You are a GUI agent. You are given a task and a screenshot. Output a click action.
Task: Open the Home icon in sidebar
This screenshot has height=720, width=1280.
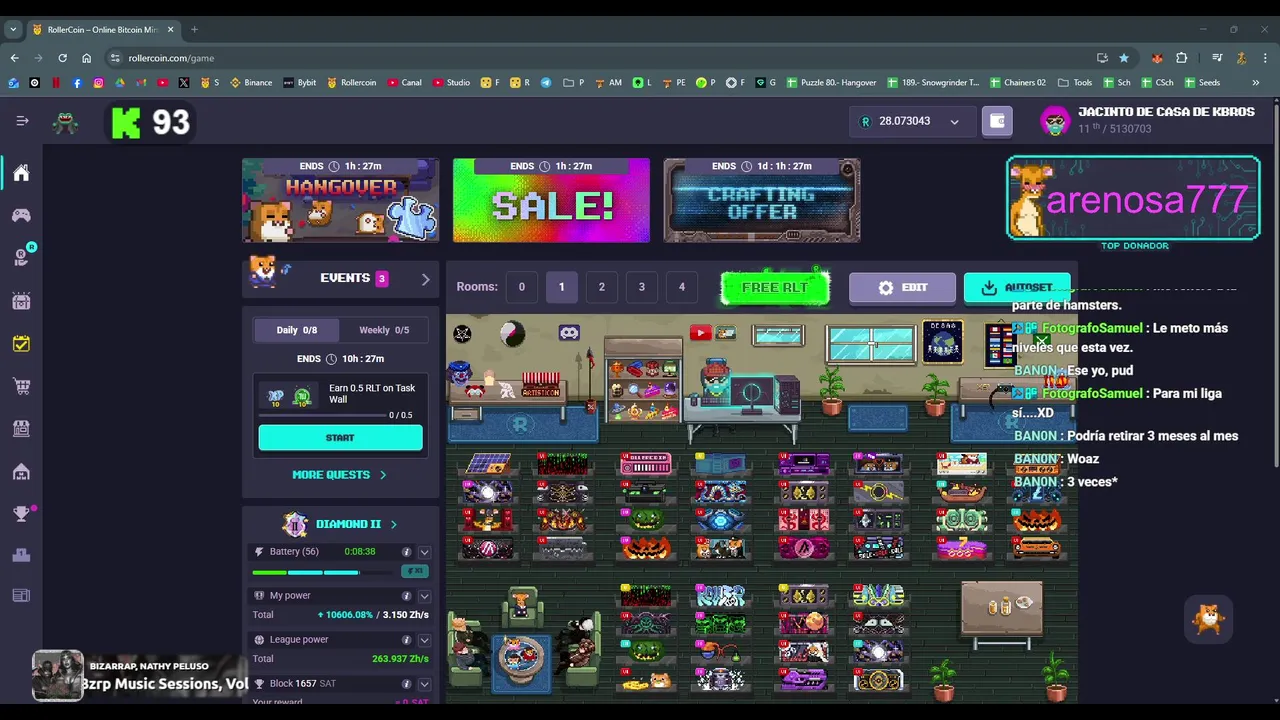21,173
